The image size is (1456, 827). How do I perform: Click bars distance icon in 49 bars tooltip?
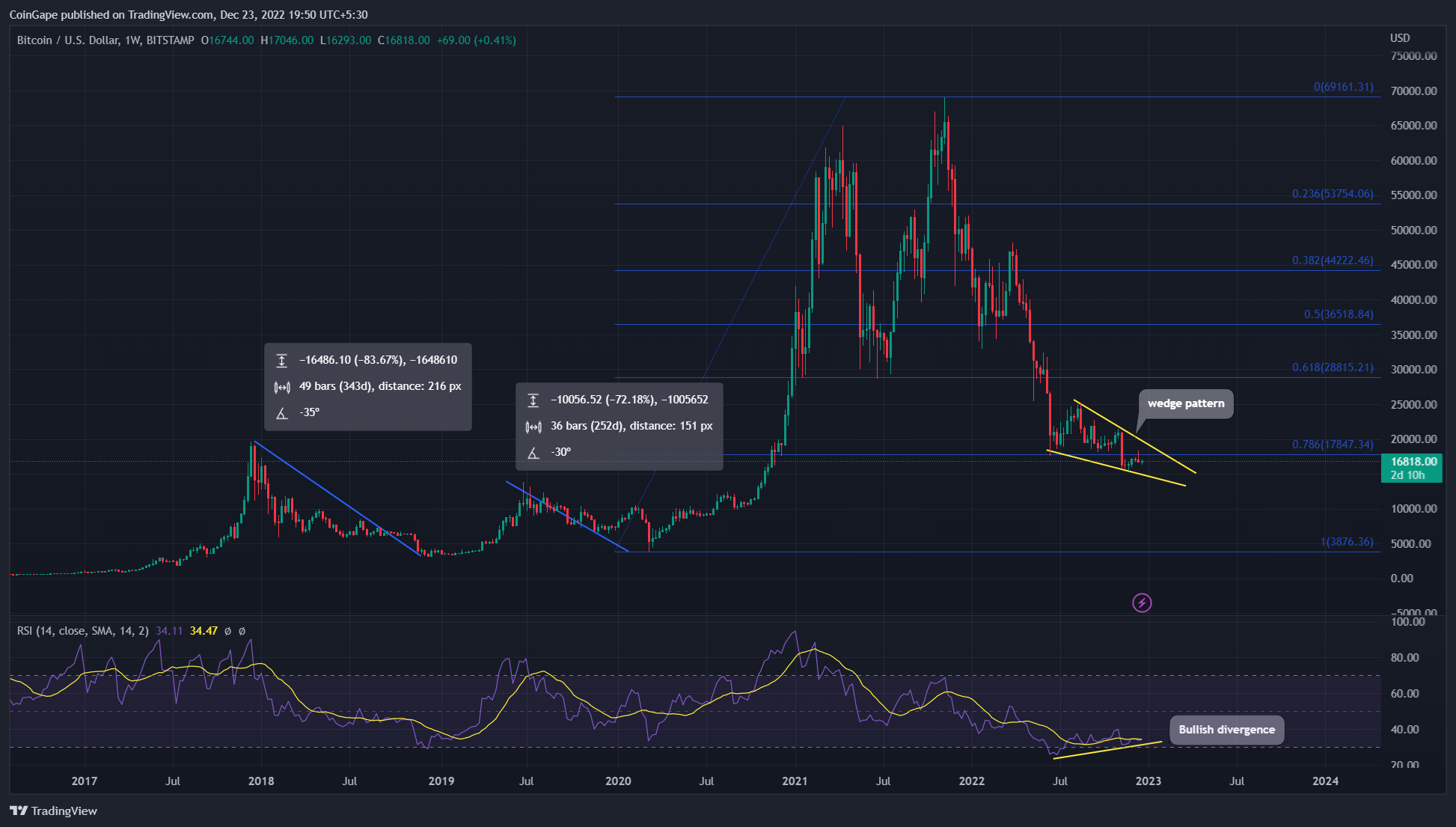282,387
